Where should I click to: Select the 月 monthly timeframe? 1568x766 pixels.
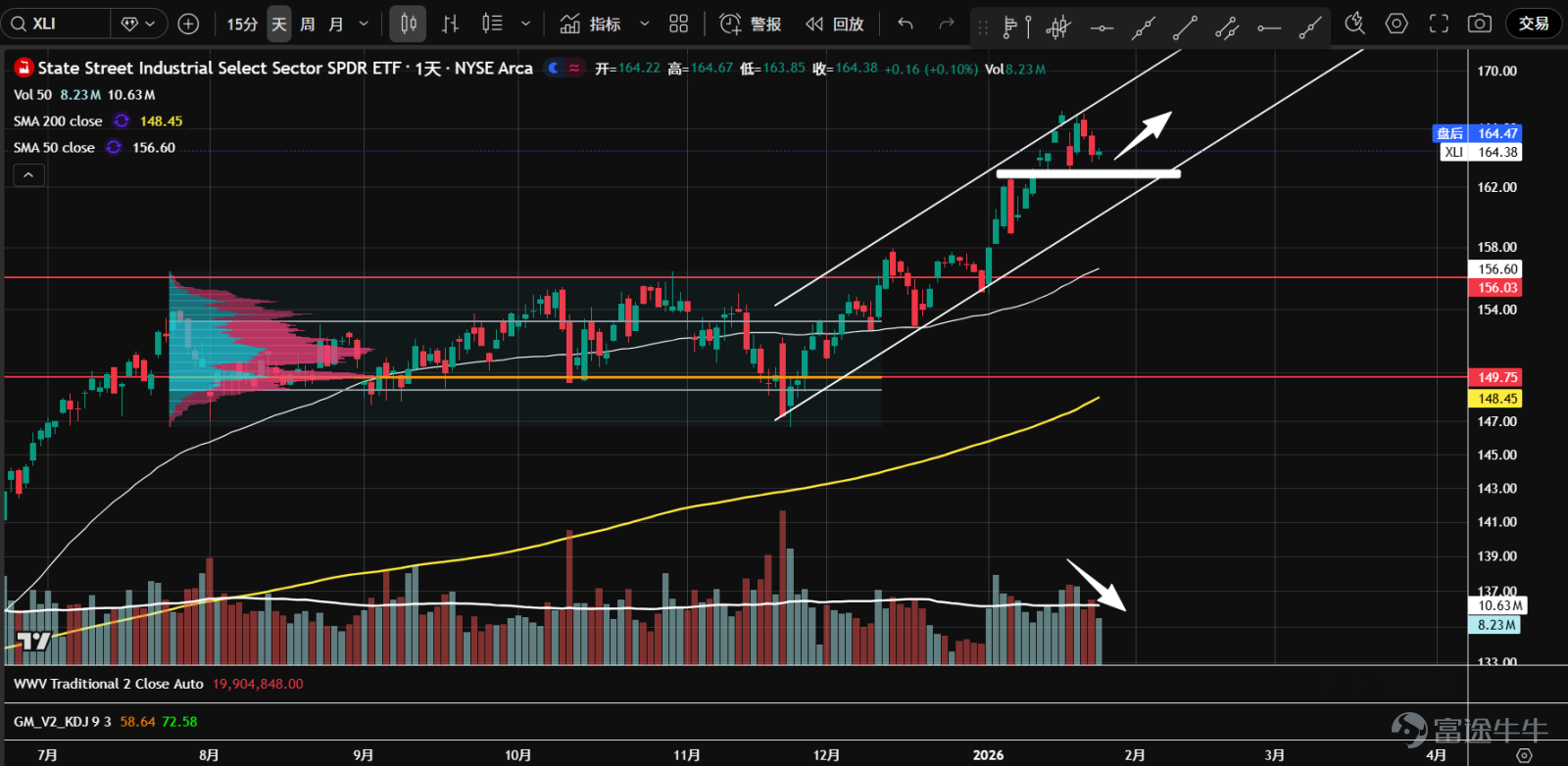[x=336, y=24]
